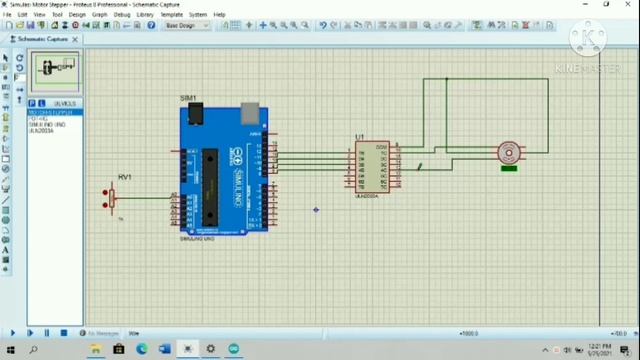Screen dimensions: 640x360
Task: Select the 2D Graphics Arc tool
Action: [x=5, y=230]
